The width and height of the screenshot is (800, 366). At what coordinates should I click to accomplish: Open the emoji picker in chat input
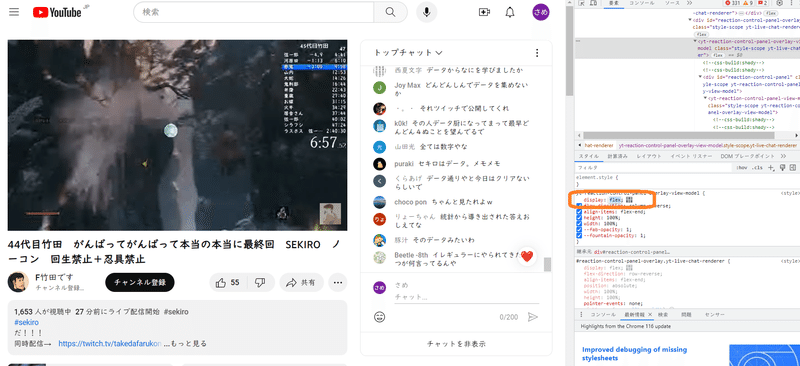pyautogui.click(x=380, y=317)
